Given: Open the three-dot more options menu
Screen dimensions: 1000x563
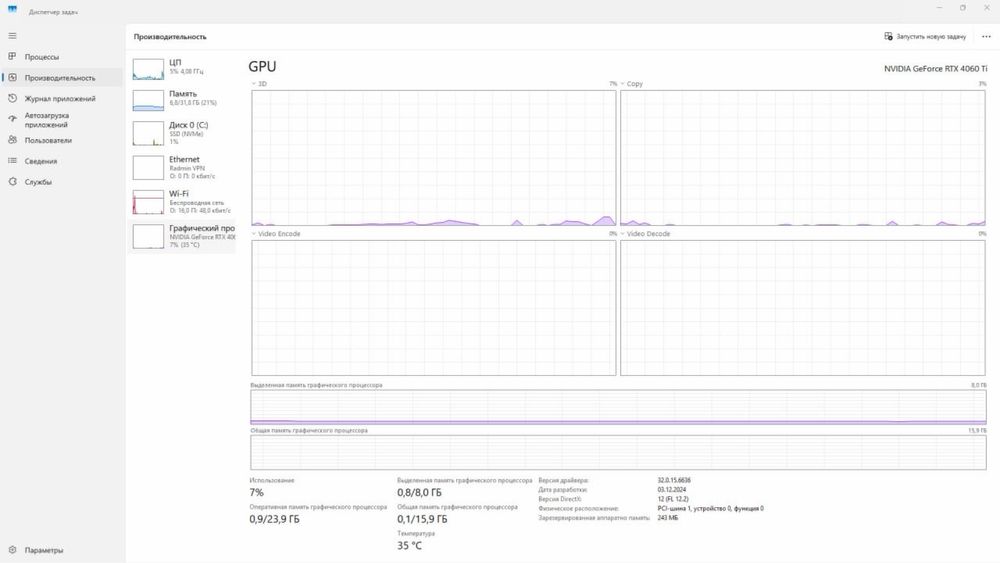Looking at the screenshot, I should click(x=986, y=36).
